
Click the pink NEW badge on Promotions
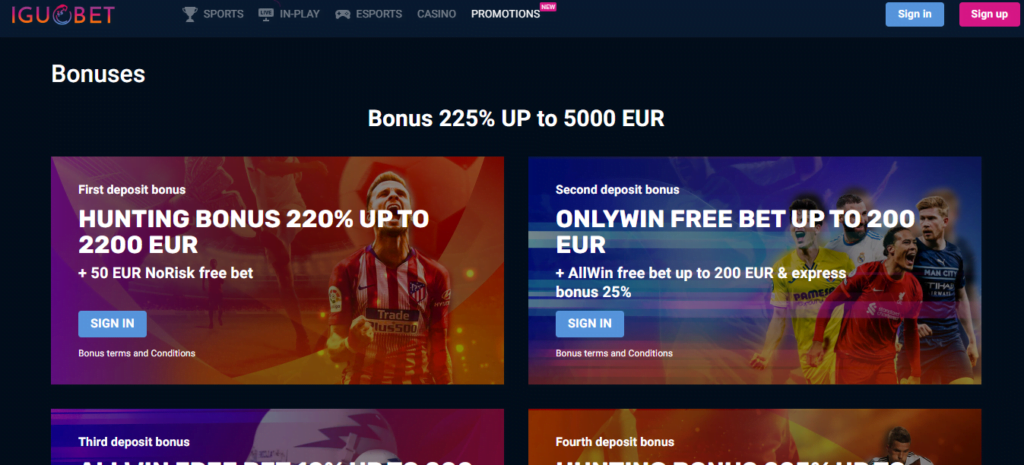coord(548,7)
